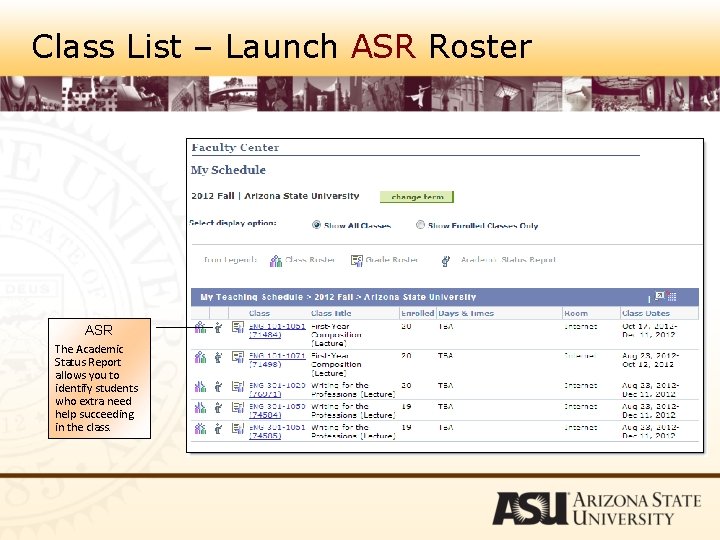Click the Room column header
720x540 pixels.
click(x=576, y=313)
